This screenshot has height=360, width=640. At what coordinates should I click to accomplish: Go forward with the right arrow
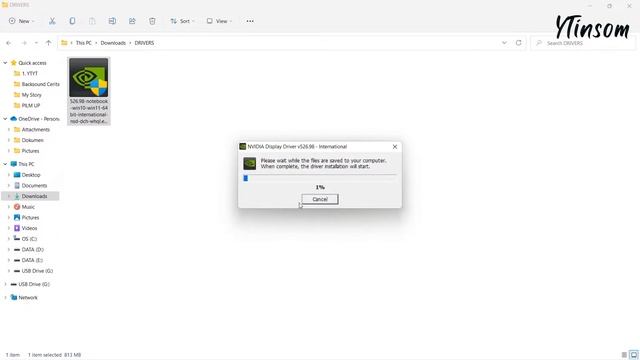pos(24,43)
